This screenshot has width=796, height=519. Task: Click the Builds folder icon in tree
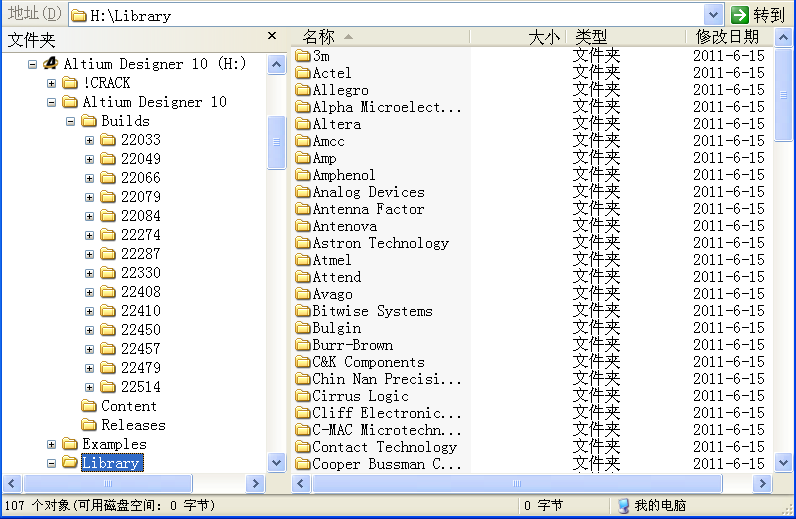[x=89, y=121]
